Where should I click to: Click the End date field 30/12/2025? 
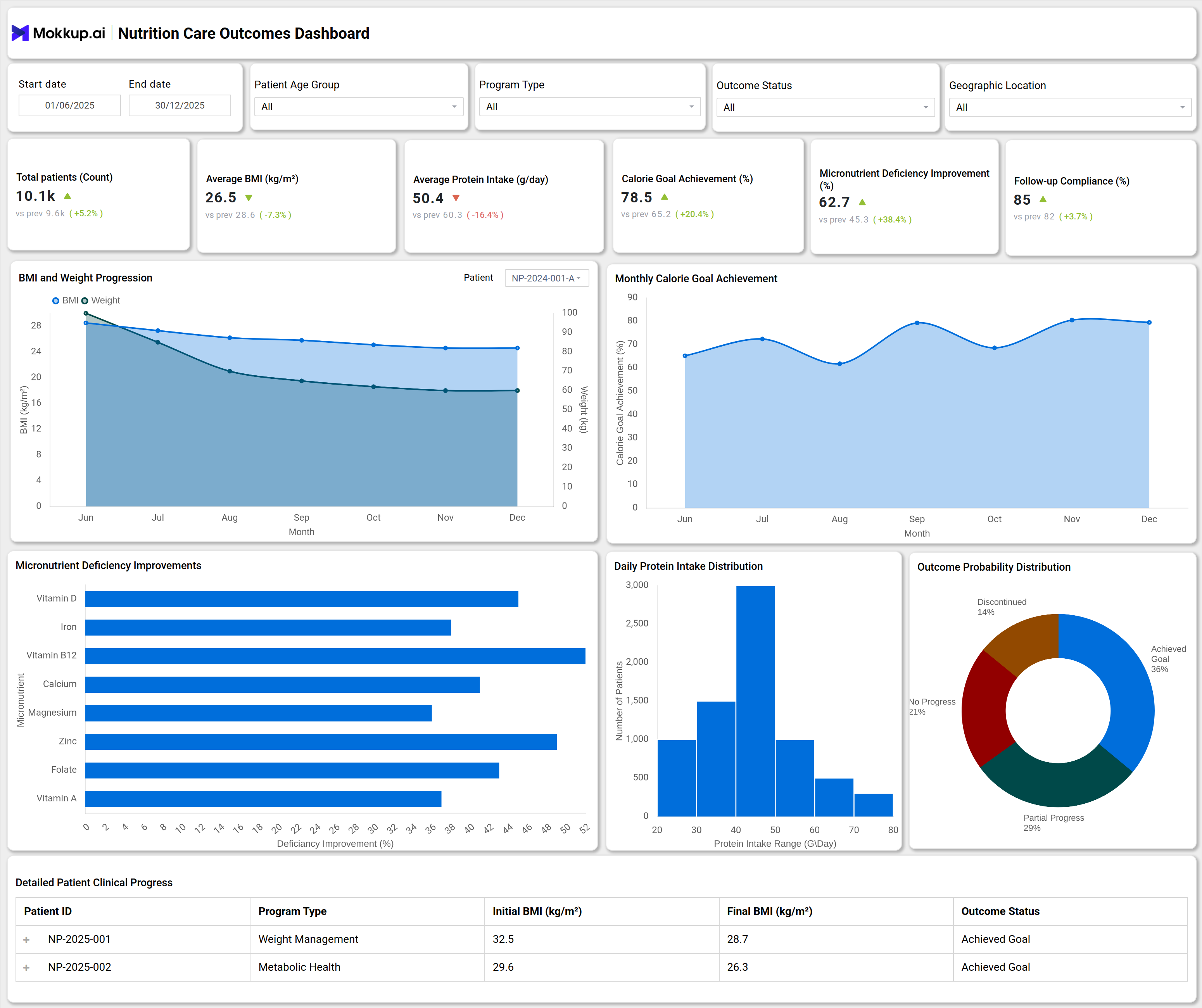180,105
